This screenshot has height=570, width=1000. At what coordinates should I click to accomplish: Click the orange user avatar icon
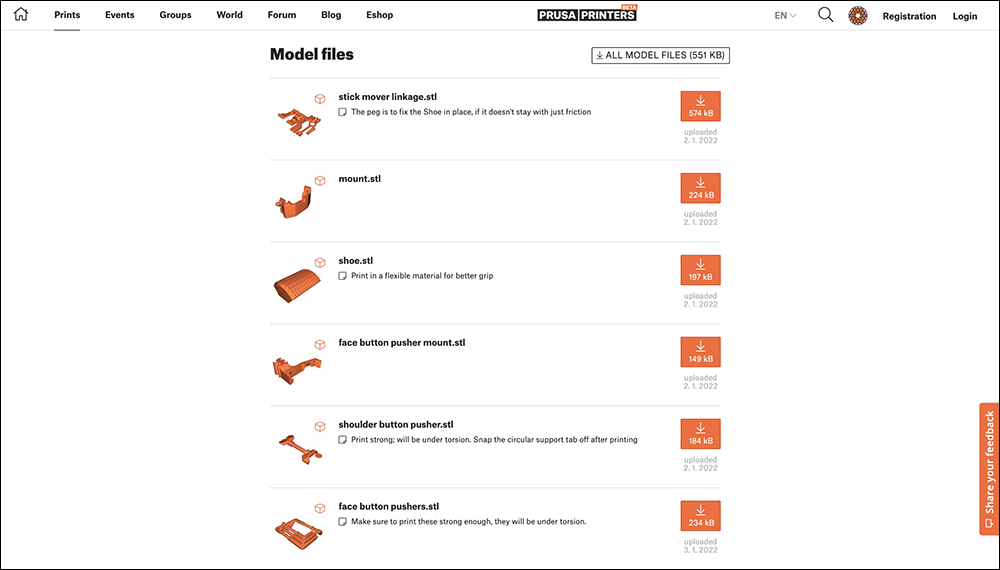point(858,15)
